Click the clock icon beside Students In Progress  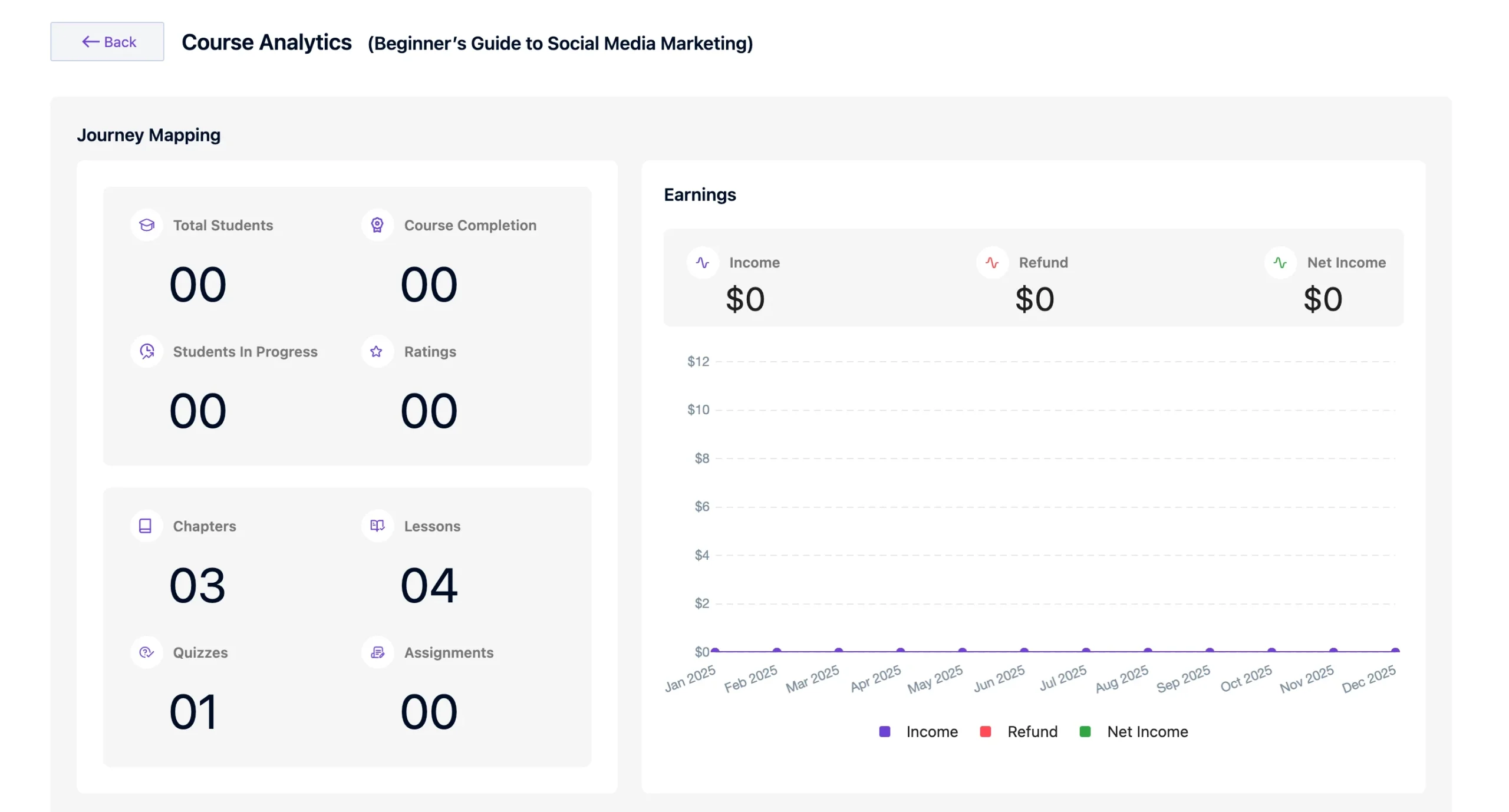click(x=146, y=351)
